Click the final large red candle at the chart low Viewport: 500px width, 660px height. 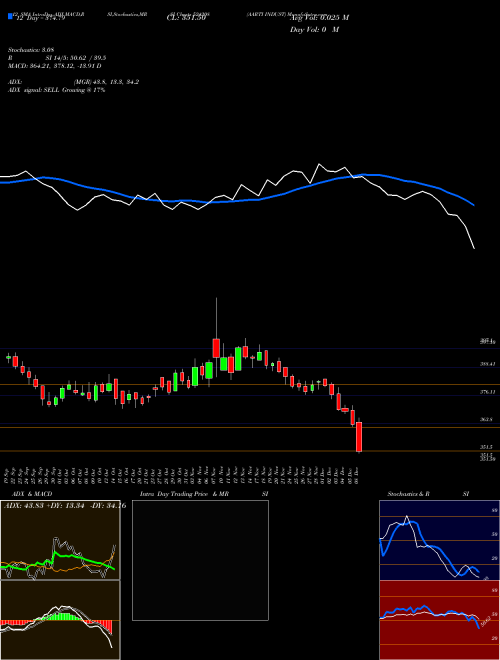(359, 436)
